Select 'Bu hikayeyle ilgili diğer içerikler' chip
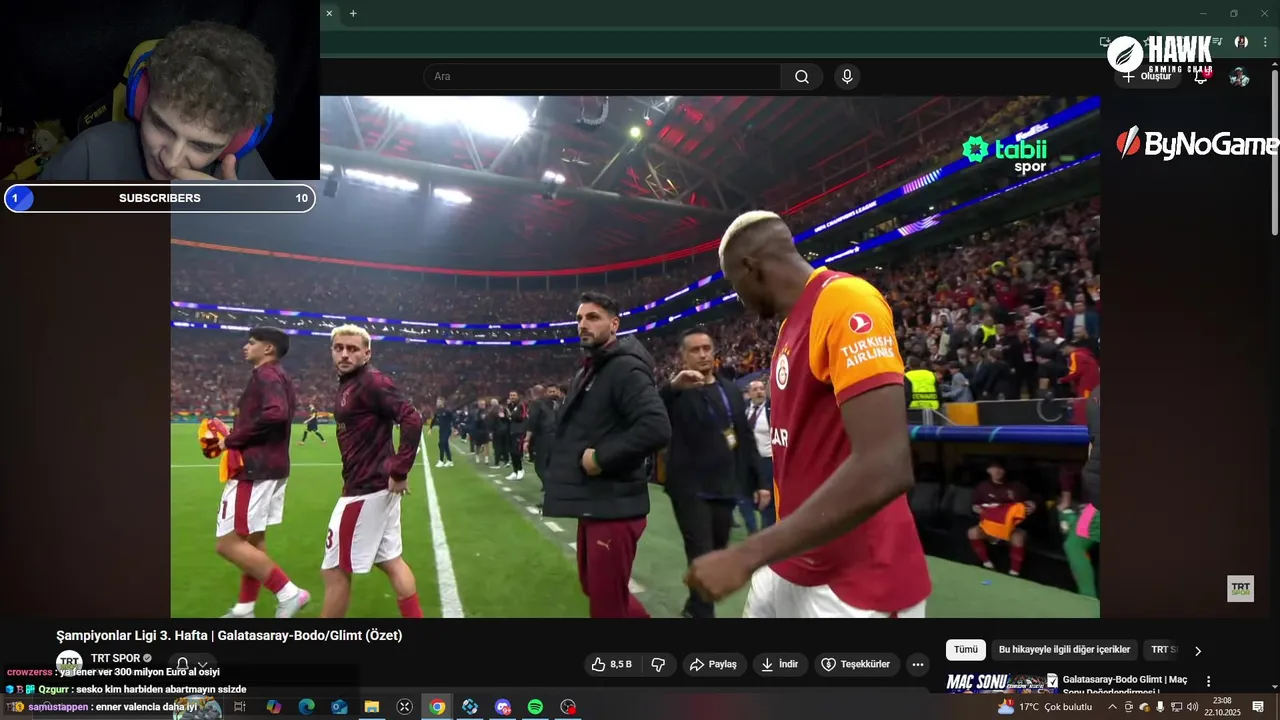 (1064, 650)
